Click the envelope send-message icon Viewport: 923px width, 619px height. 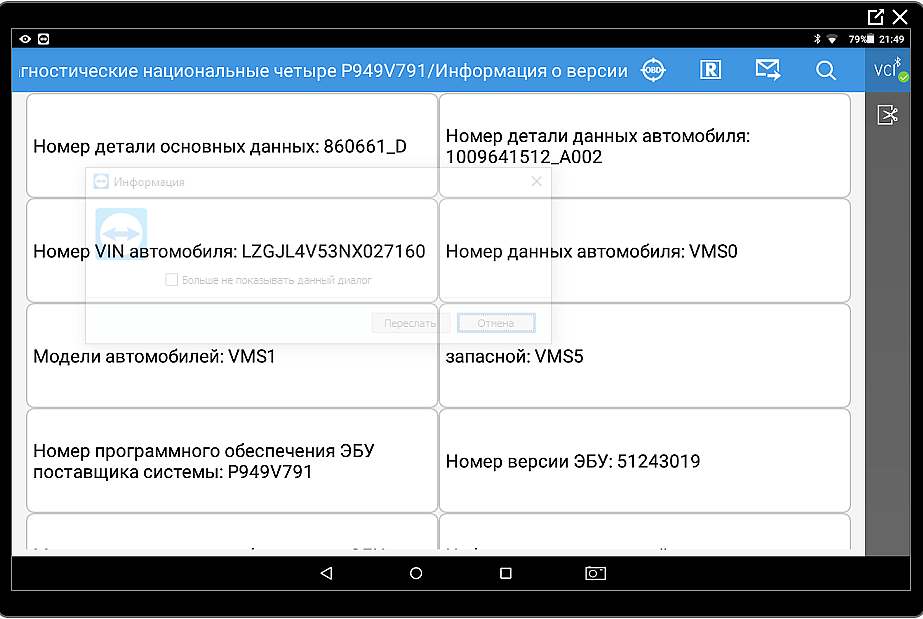click(x=767, y=70)
